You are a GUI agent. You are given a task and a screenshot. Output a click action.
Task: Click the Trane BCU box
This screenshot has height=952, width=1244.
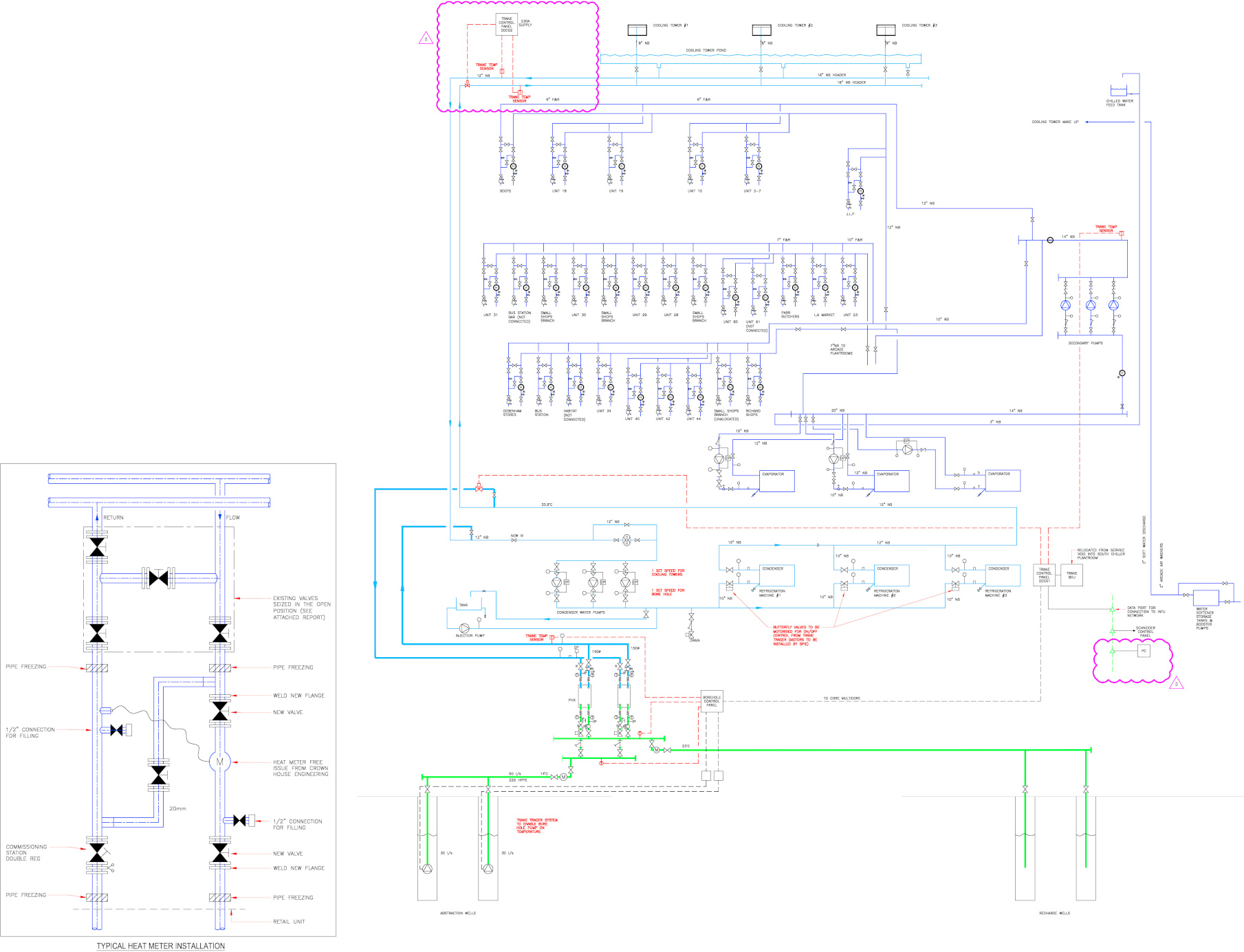pos(1072,575)
